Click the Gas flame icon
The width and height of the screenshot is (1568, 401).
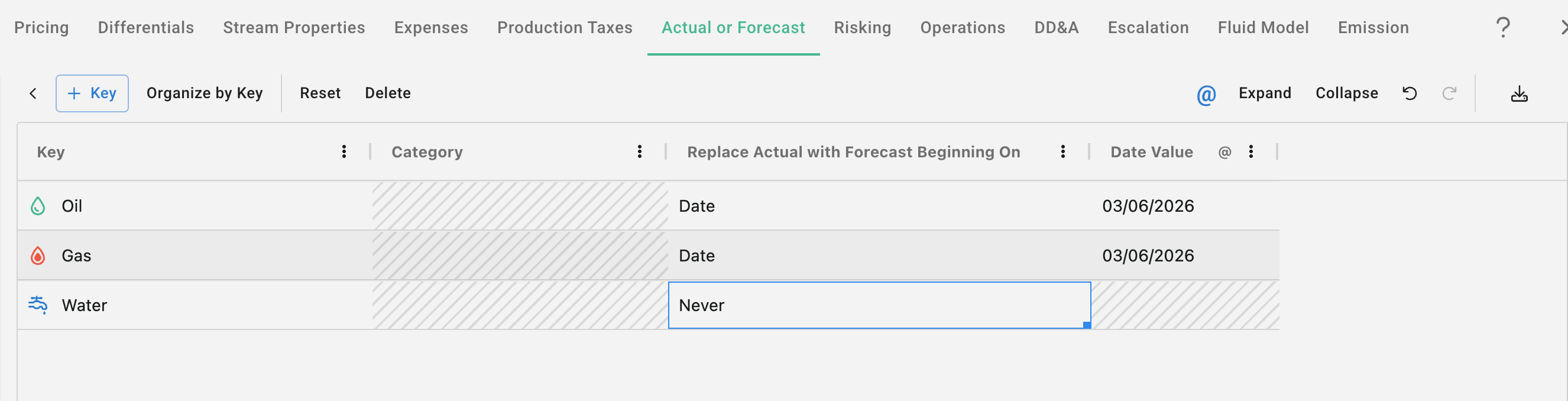click(x=38, y=256)
